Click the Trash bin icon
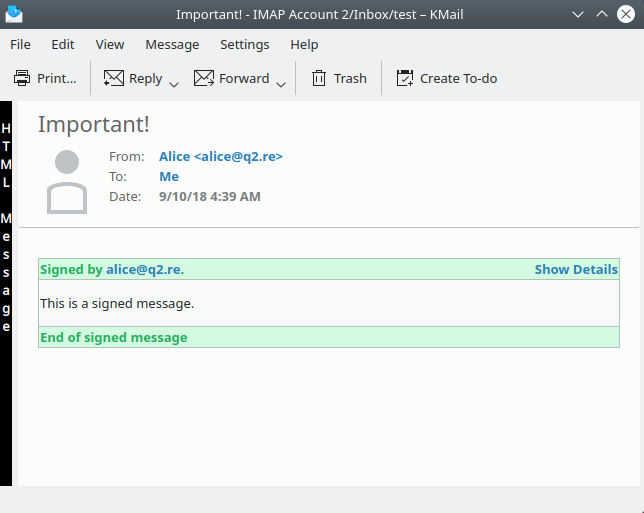 tap(319, 78)
